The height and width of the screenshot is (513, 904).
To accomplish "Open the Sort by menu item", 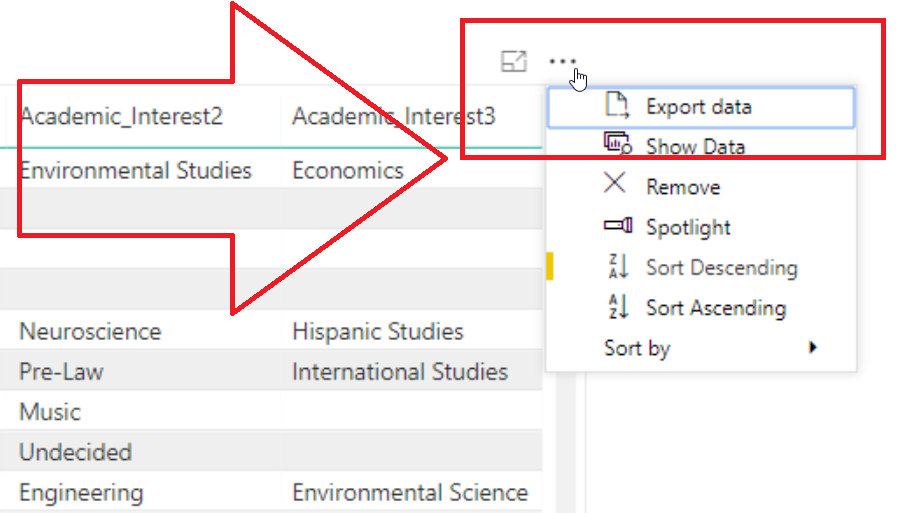I will [700, 348].
